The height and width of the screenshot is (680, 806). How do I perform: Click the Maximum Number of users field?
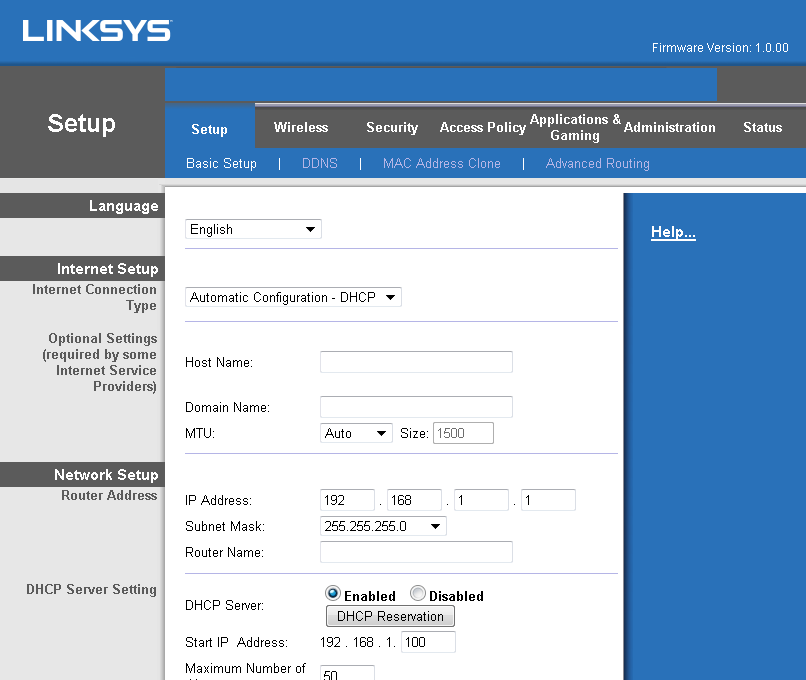347,673
